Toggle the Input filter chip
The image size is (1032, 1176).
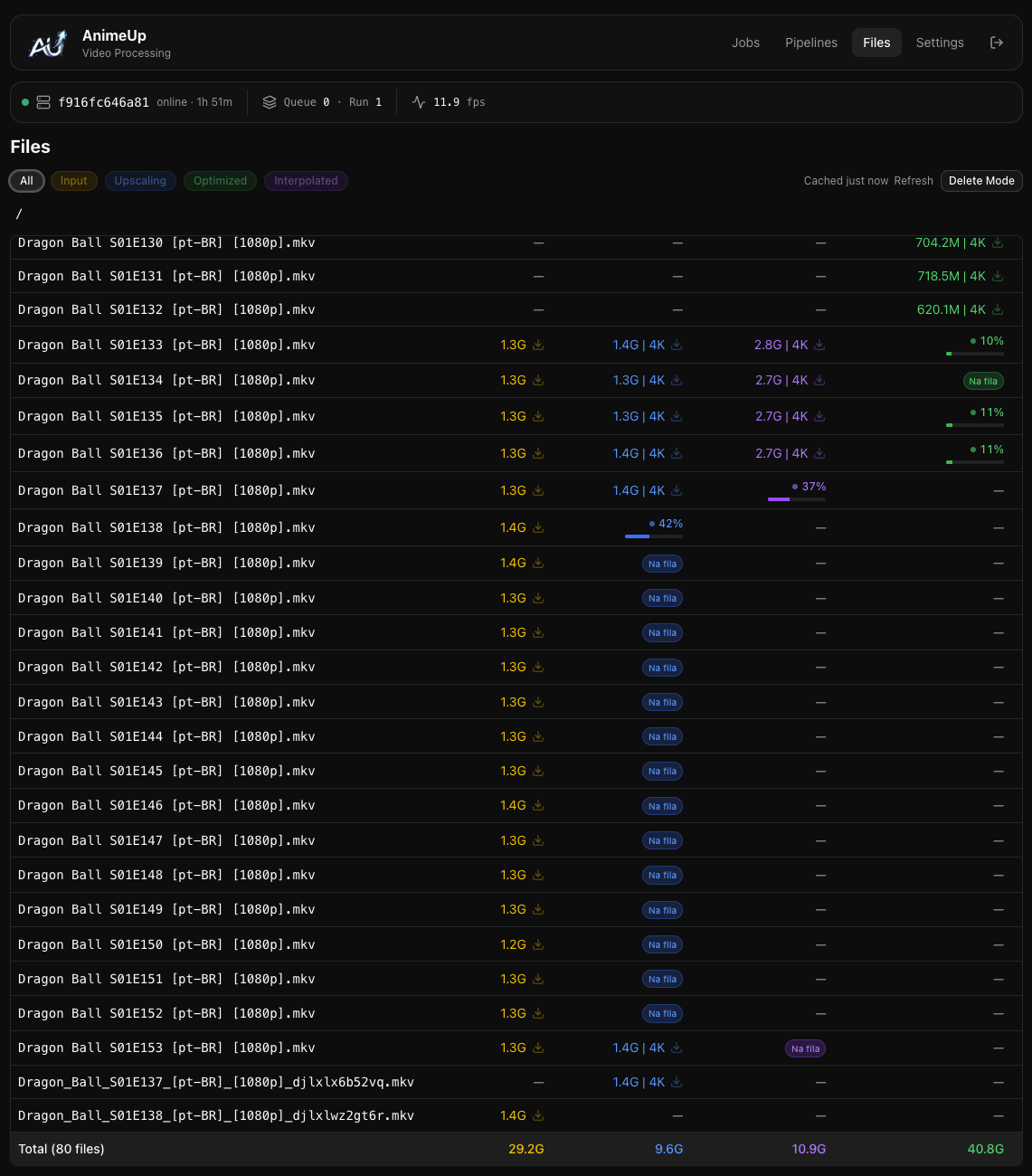pos(74,181)
